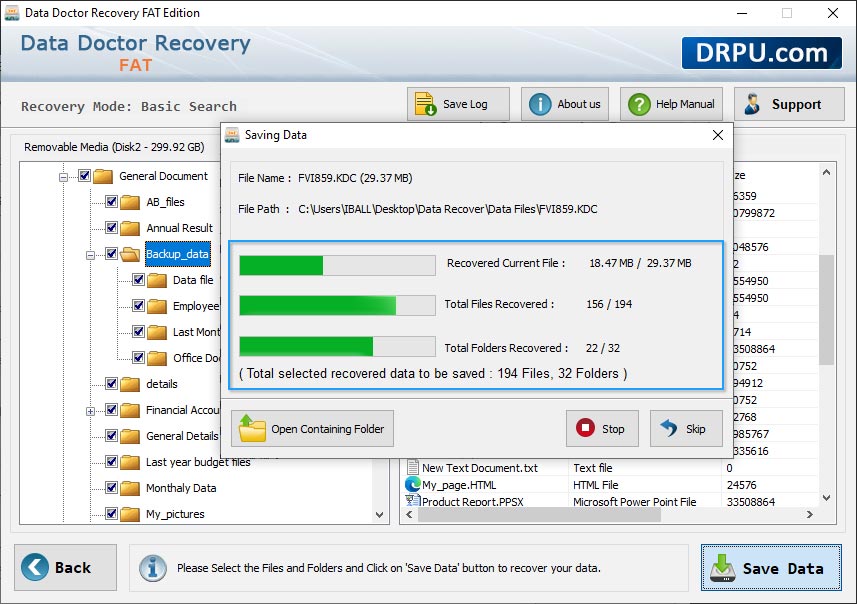Viewport: 857px width, 604px height.
Task: Click the Save Data button
Action: click(x=771, y=567)
